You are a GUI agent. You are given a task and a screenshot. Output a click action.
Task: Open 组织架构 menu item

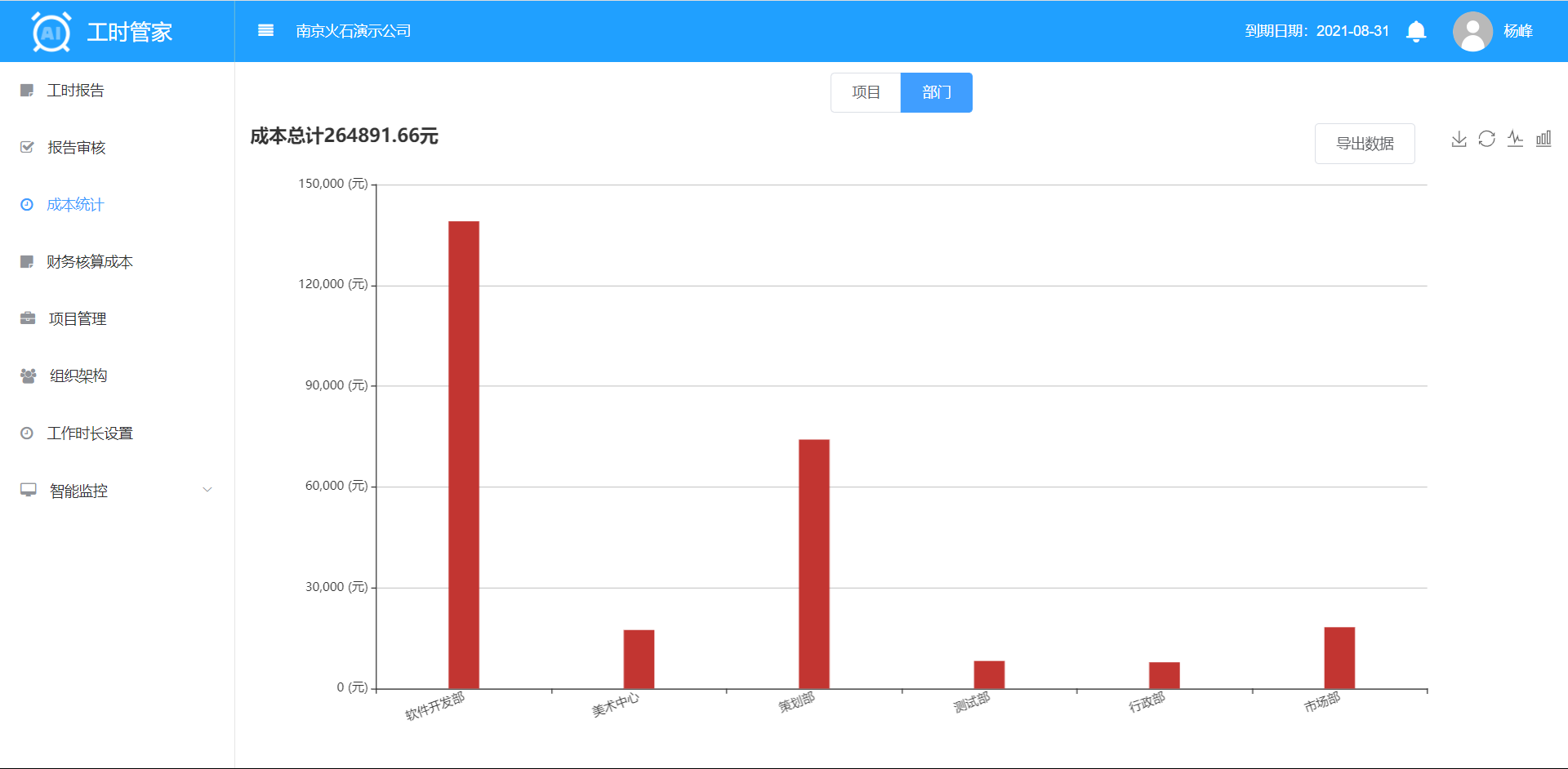click(78, 376)
